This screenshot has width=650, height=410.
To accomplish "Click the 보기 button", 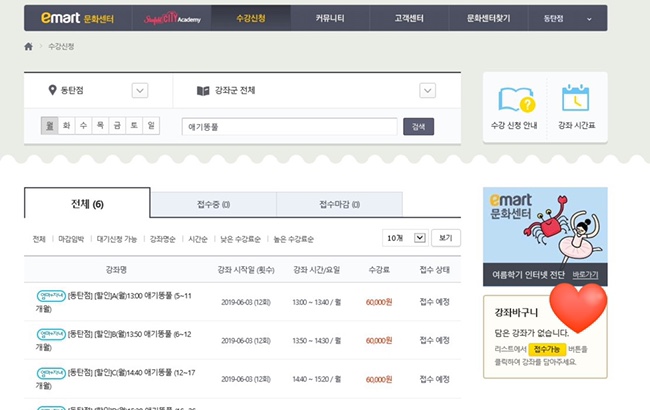I will tap(446, 238).
